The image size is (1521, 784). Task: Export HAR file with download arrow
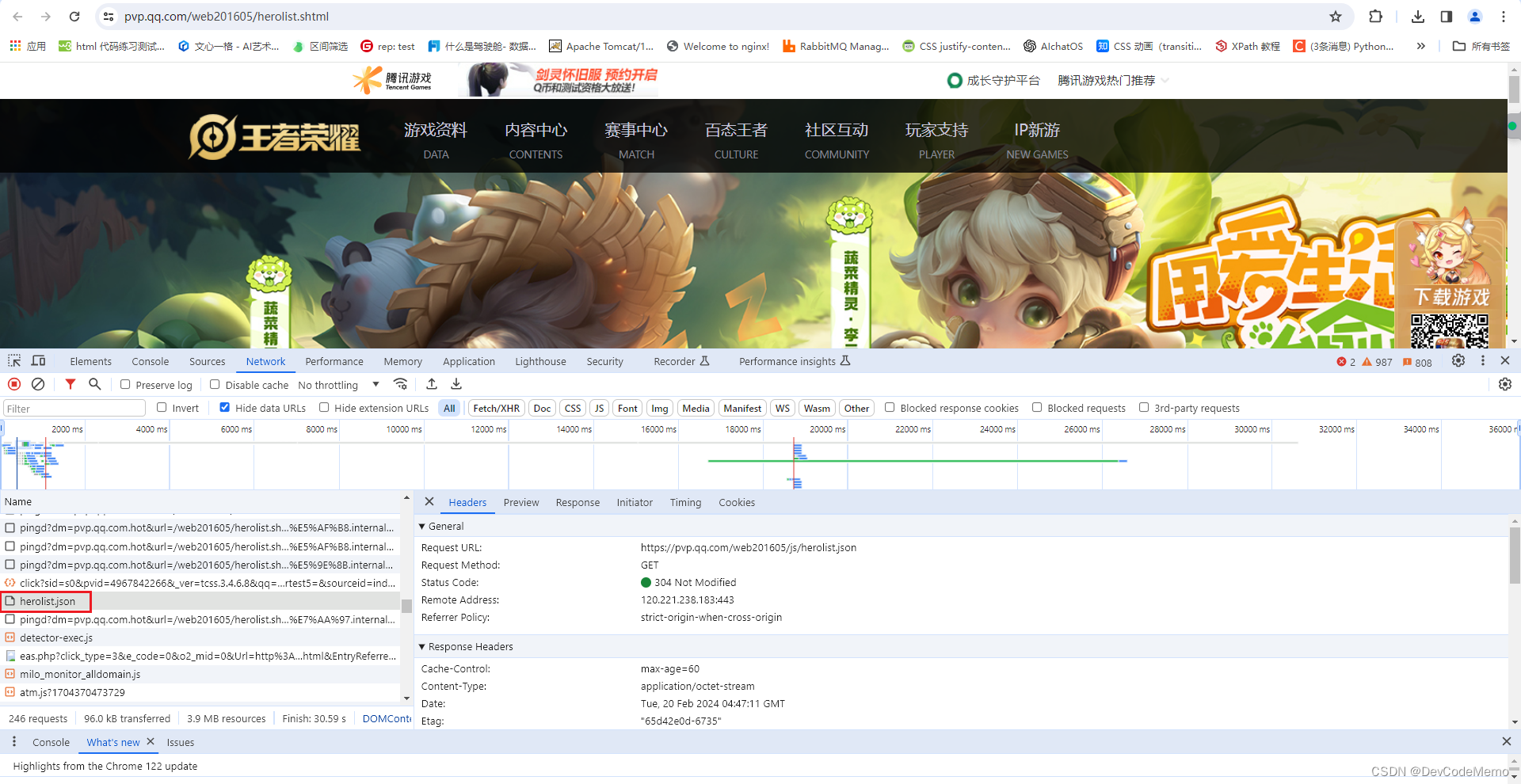(x=456, y=384)
